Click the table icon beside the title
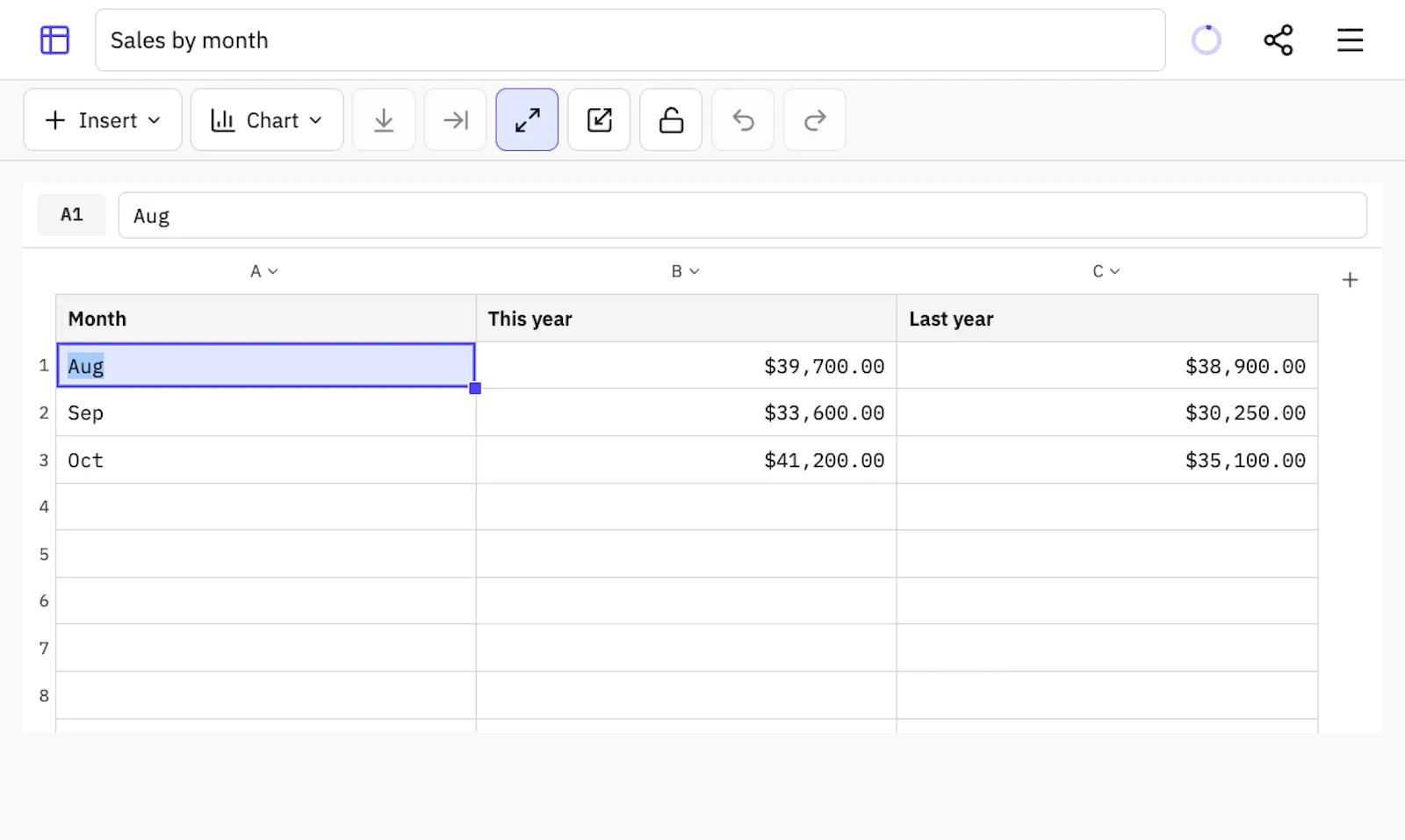 pos(54,40)
